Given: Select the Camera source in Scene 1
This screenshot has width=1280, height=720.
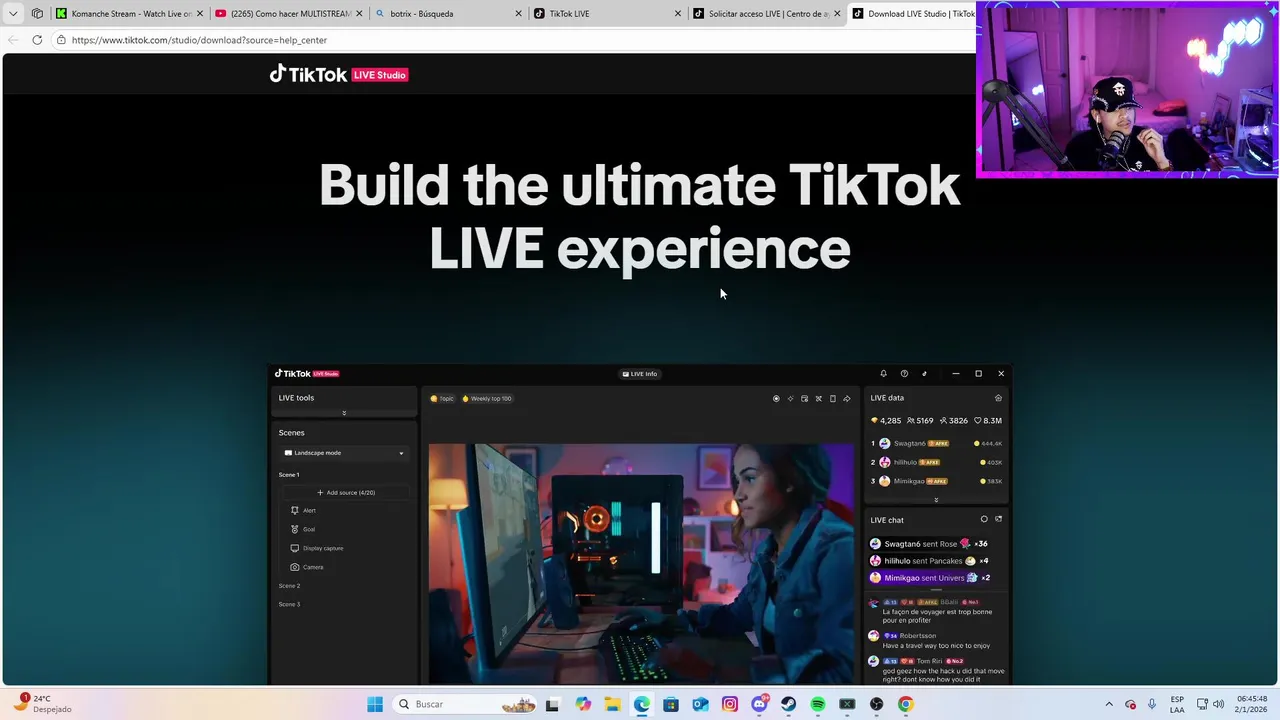Looking at the screenshot, I should pos(307,567).
